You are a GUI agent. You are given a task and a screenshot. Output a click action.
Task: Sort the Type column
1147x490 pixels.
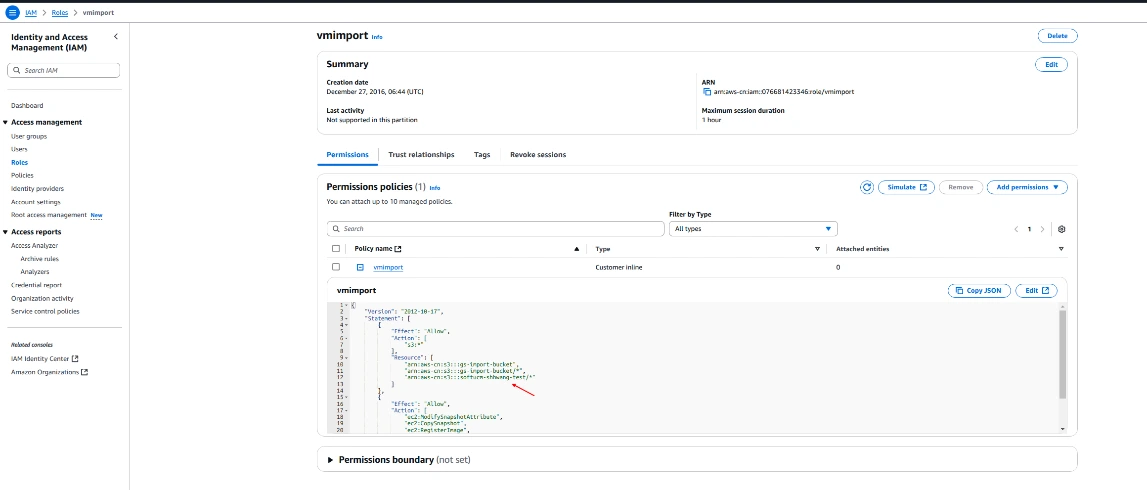pos(817,249)
